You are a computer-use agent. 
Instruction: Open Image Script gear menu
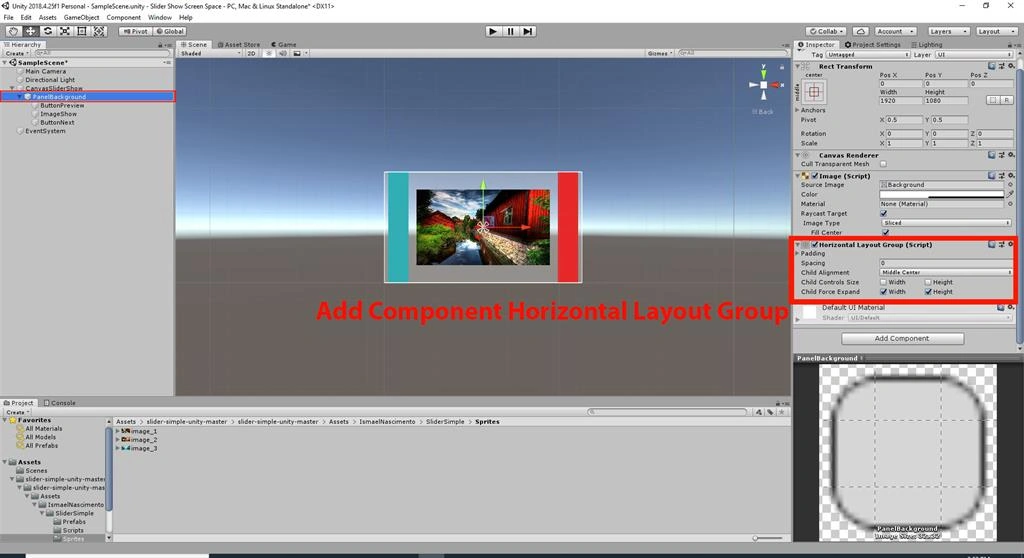pos(1011,176)
